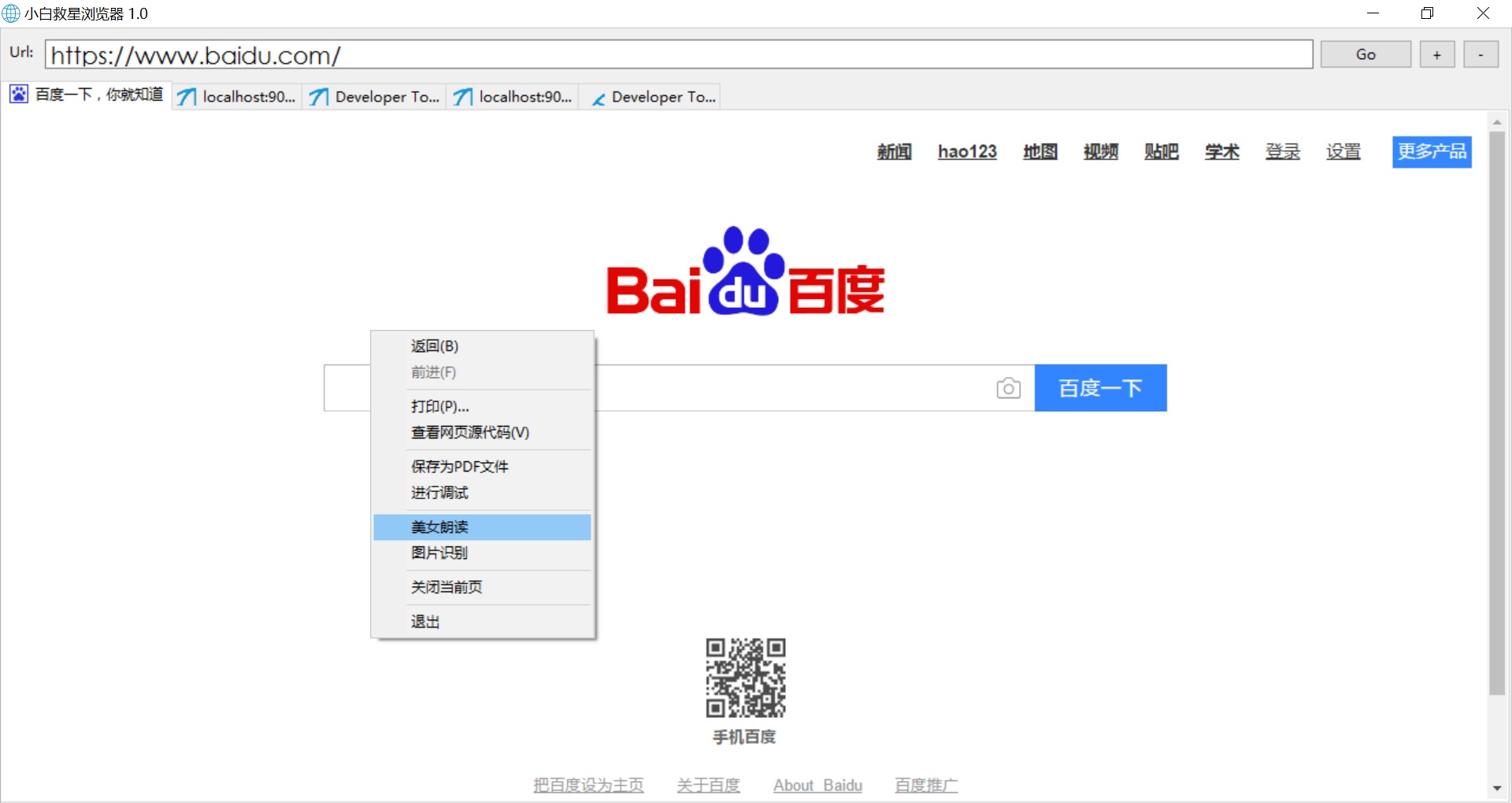Click the camera image-search icon

click(x=1008, y=388)
